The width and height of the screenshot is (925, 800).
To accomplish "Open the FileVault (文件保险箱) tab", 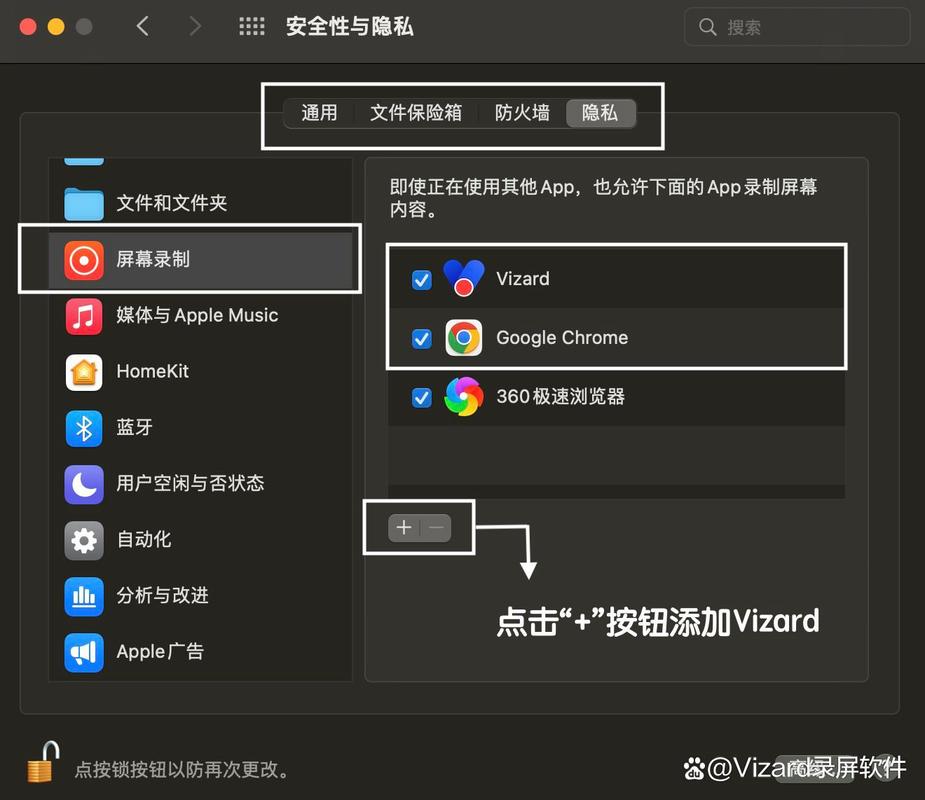I will coord(416,113).
